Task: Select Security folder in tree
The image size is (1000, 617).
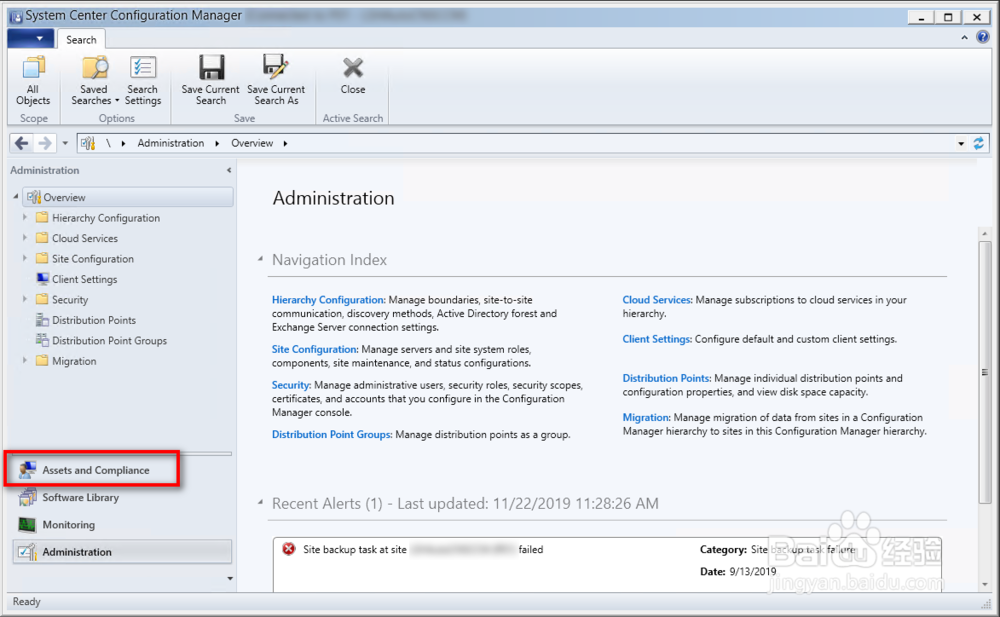Action: (x=62, y=300)
